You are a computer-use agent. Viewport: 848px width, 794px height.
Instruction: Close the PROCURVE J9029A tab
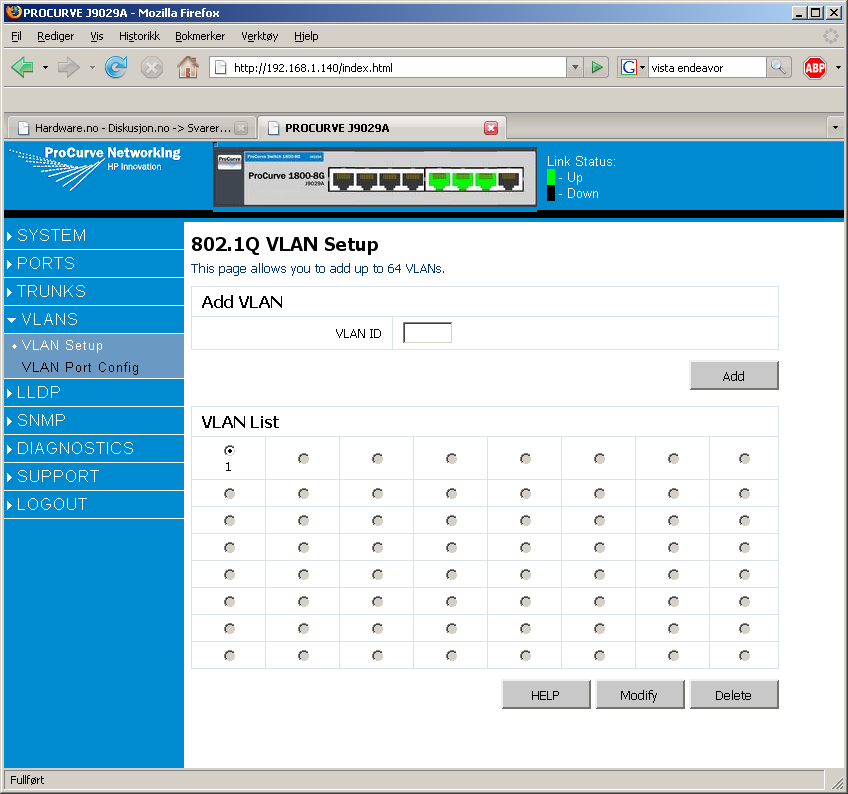491,128
